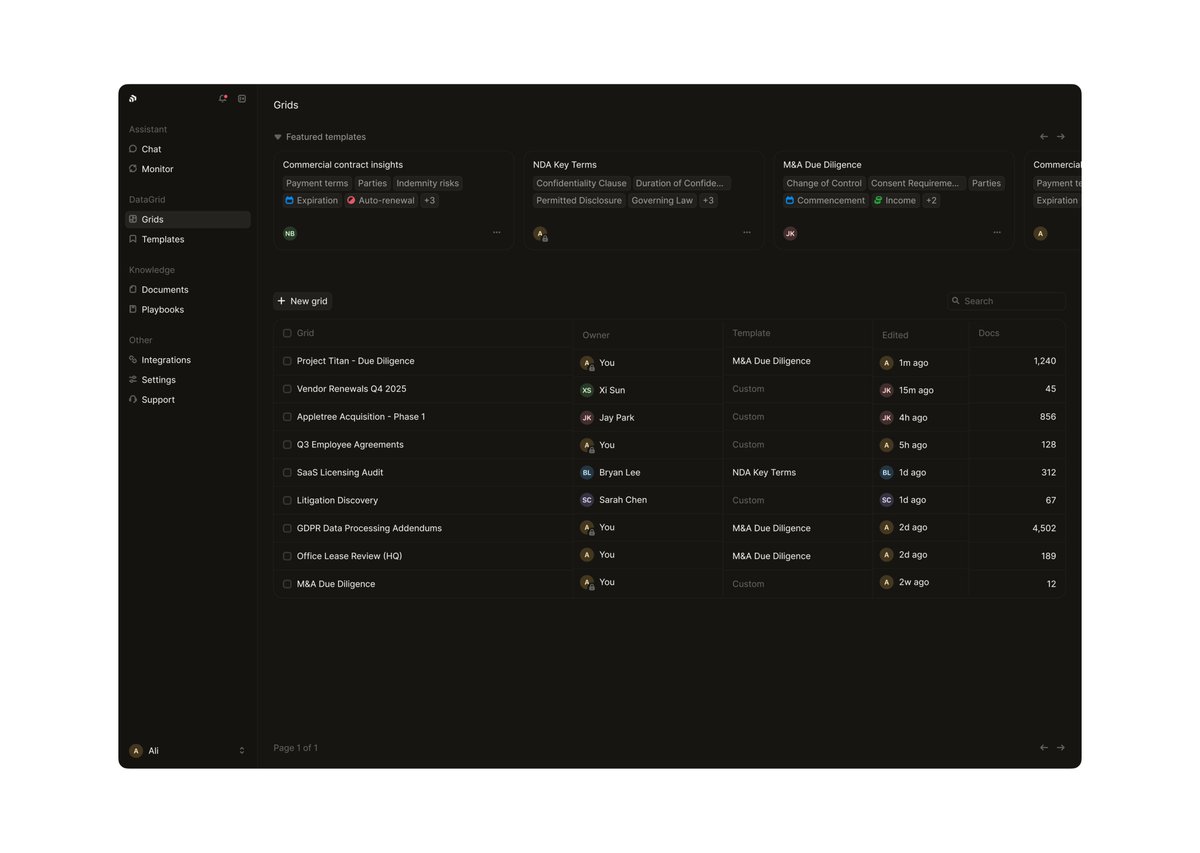
Task: Click the Documents icon in sidebar
Action: [x=133, y=289]
